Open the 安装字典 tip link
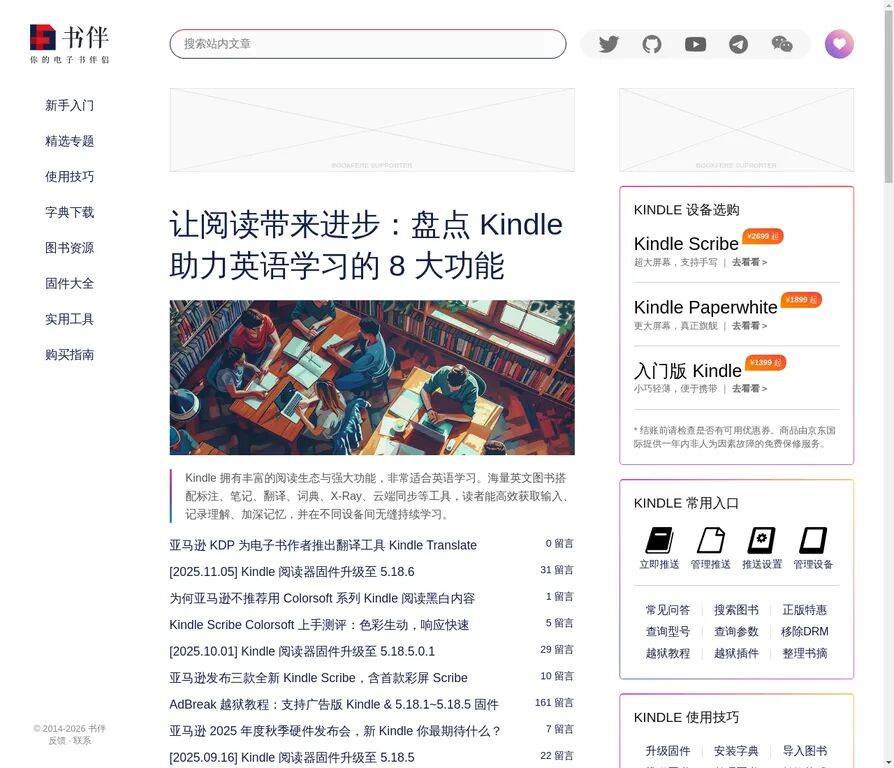 point(736,751)
